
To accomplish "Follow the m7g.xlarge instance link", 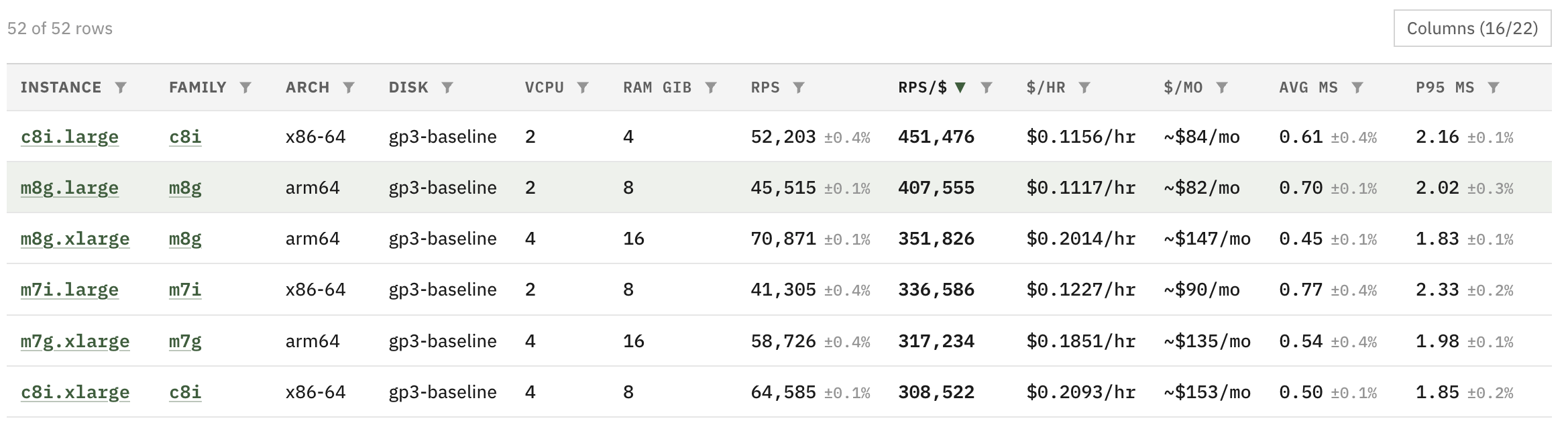I will (75, 341).
